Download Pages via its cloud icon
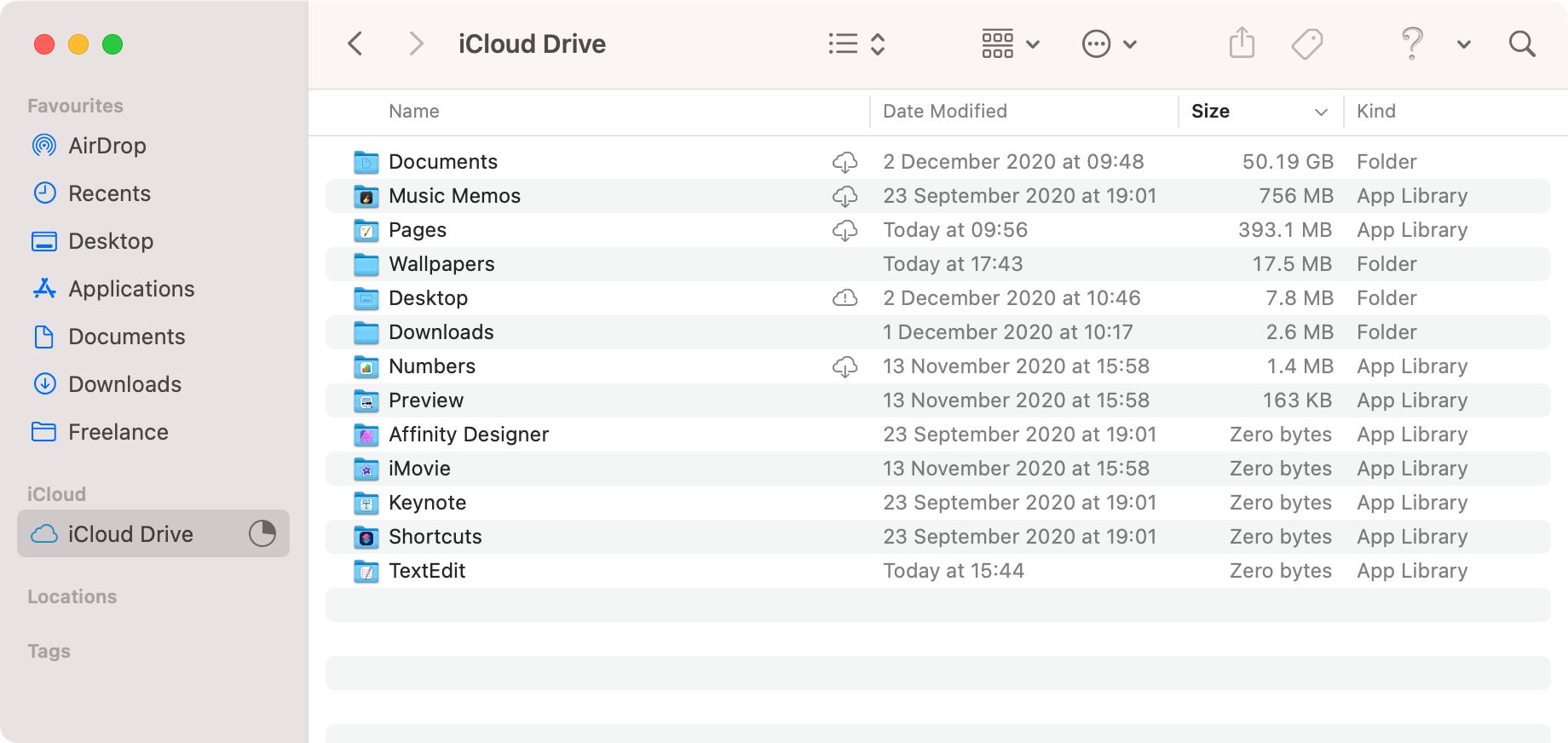The image size is (1568, 743). (845, 230)
